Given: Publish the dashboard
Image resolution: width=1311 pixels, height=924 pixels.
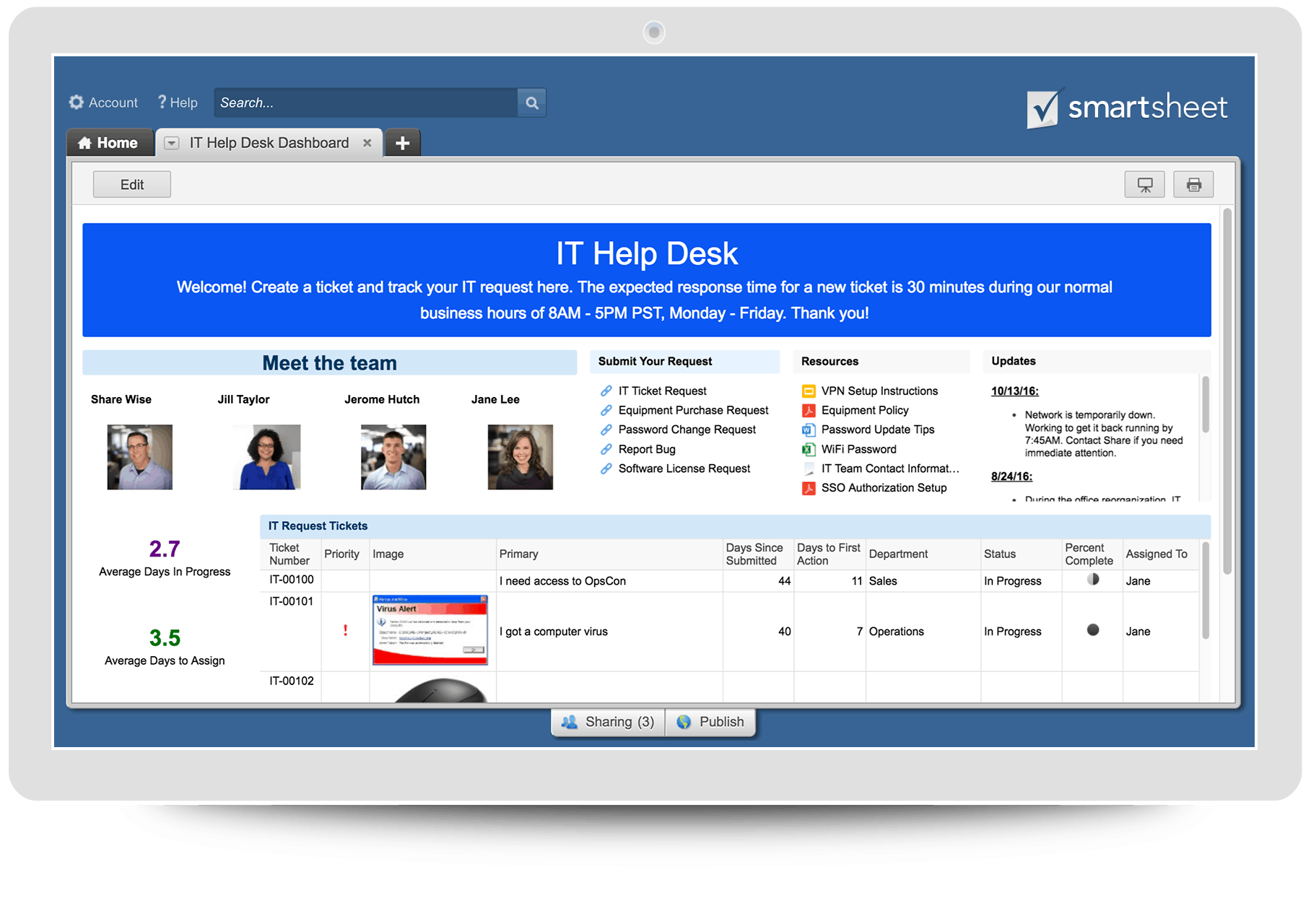Looking at the screenshot, I should click(x=711, y=721).
